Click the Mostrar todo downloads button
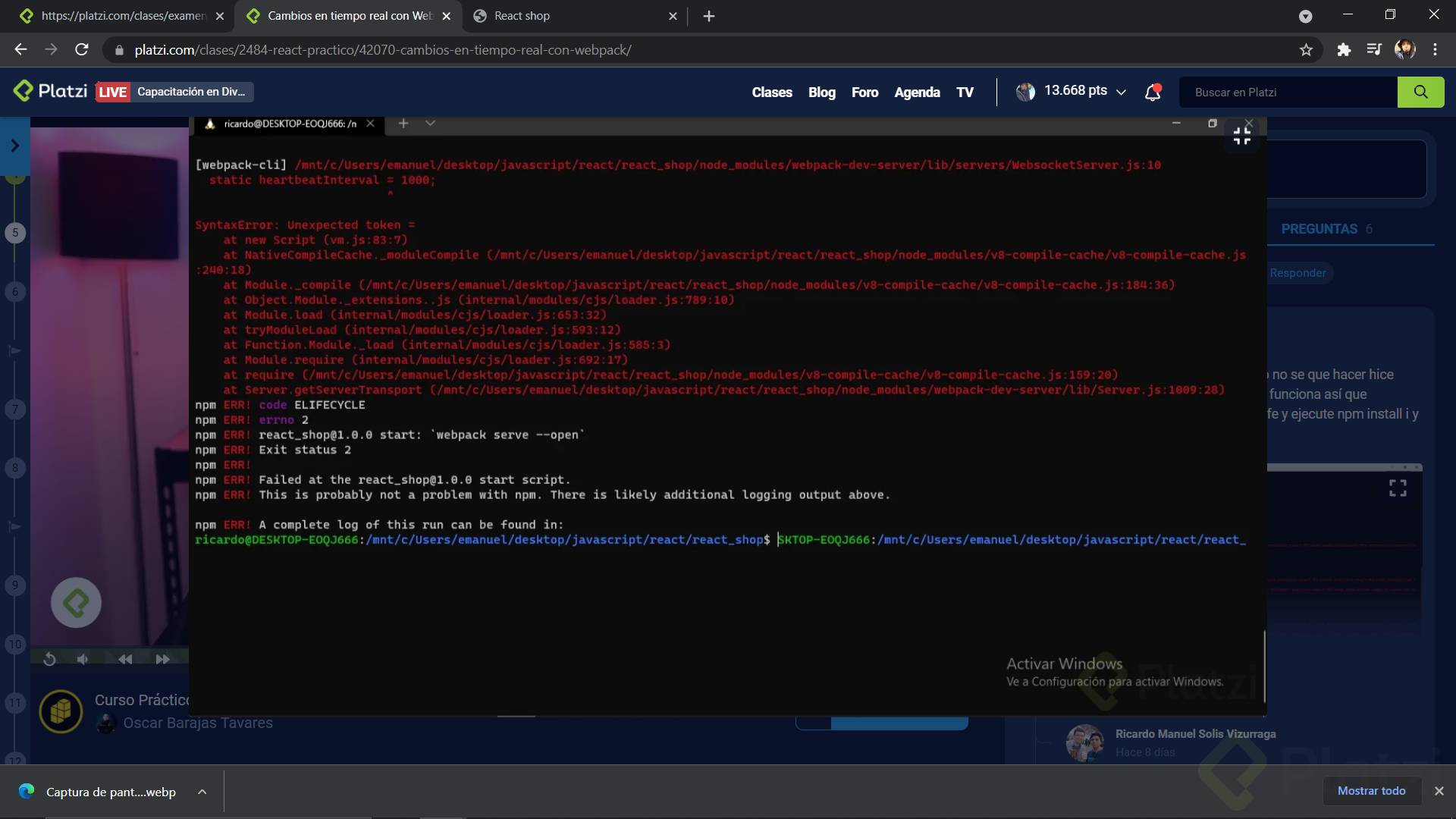The width and height of the screenshot is (1456, 819). [x=1371, y=791]
